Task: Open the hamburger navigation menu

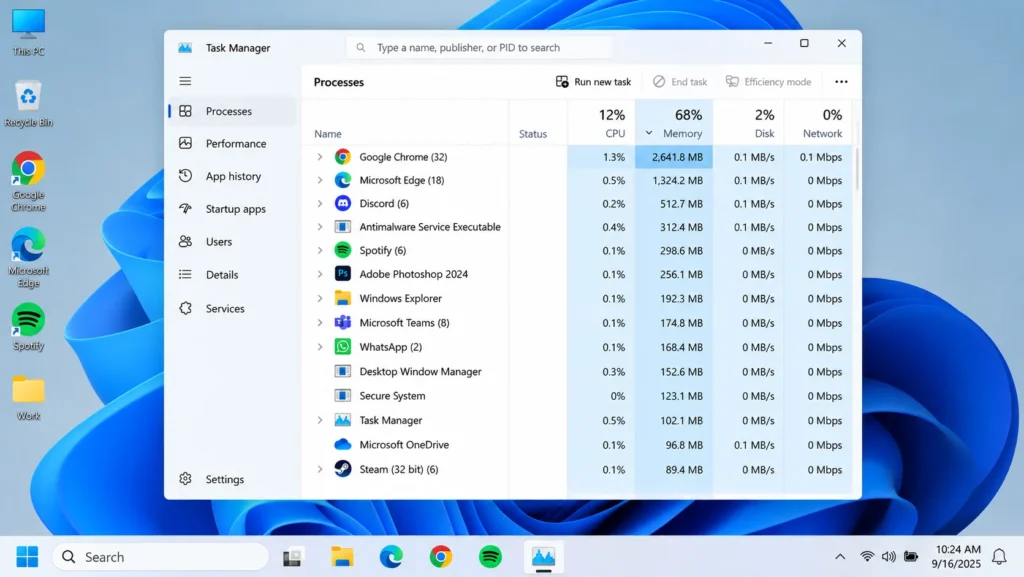Action: [185, 81]
